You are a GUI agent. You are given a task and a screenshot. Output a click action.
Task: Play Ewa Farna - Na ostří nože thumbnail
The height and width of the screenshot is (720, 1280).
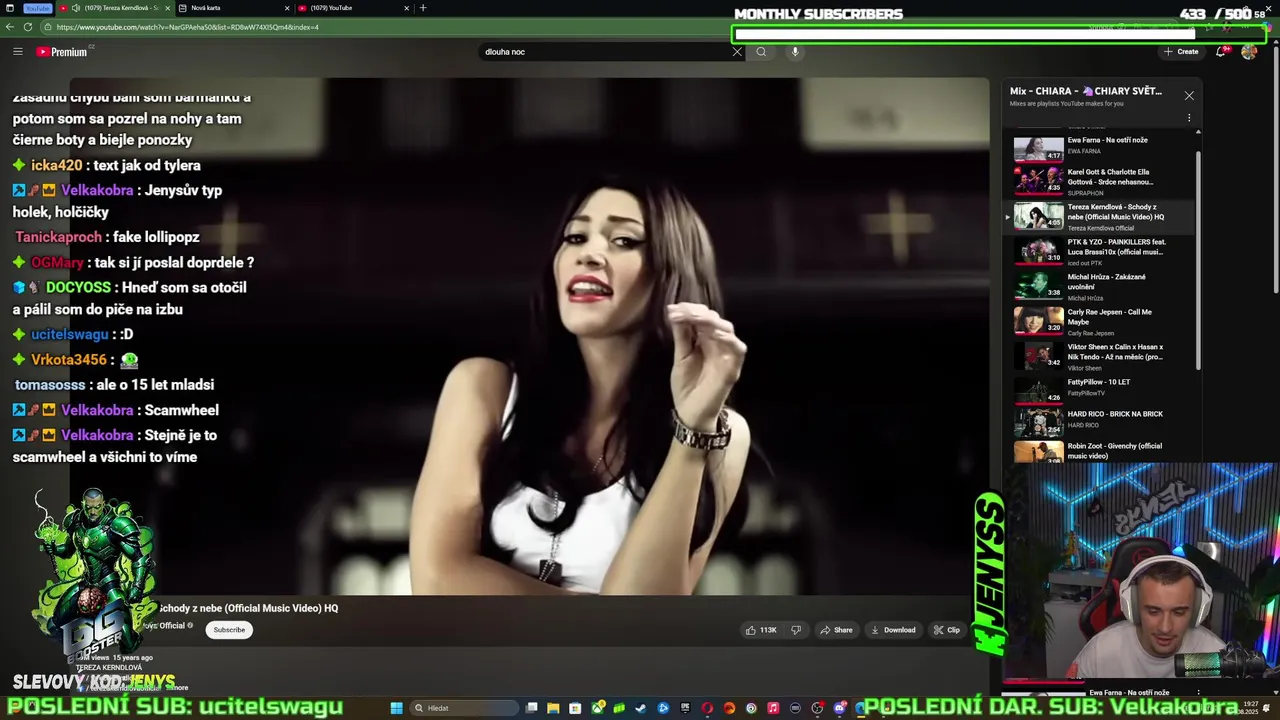point(1039,148)
